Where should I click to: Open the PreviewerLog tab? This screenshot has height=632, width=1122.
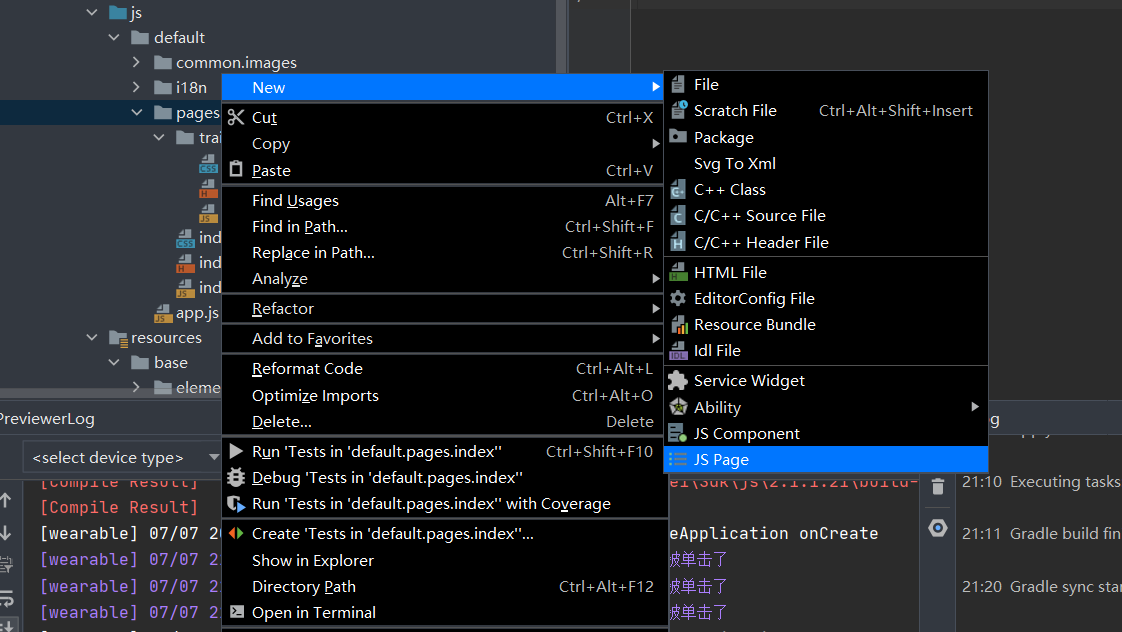click(47, 418)
